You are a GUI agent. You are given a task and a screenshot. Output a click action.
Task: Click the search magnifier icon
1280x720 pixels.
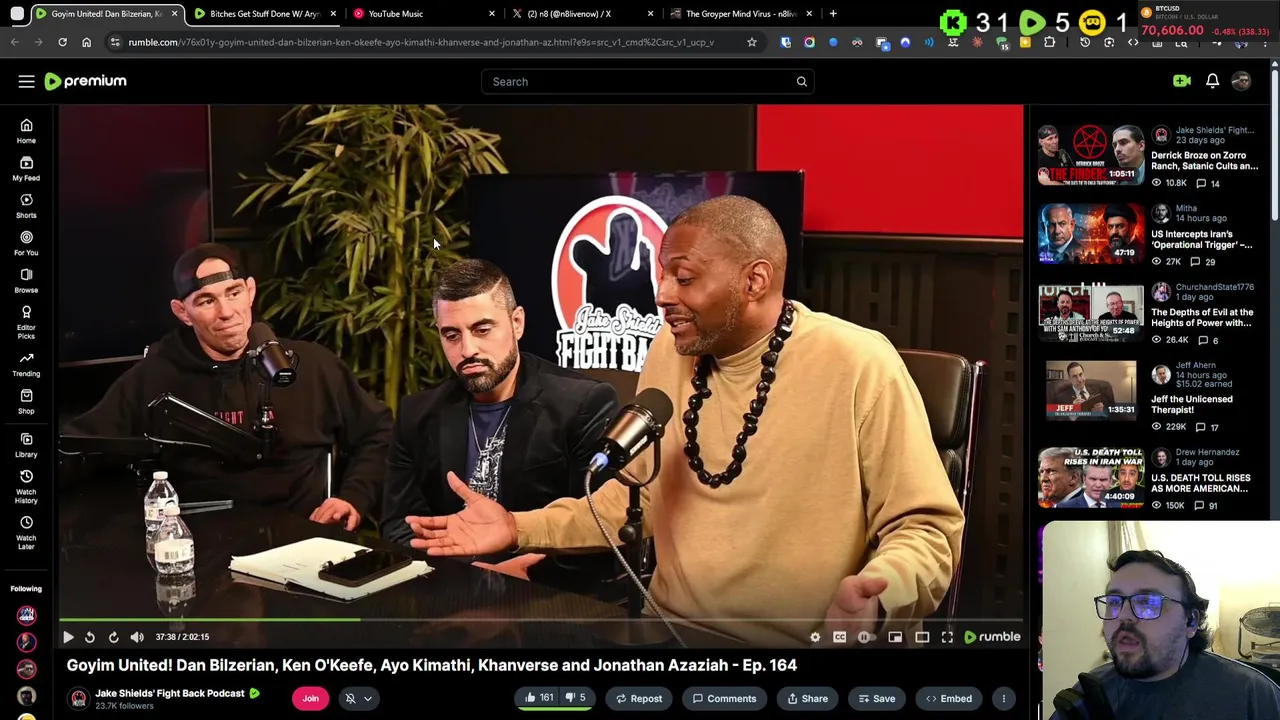point(801,81)
